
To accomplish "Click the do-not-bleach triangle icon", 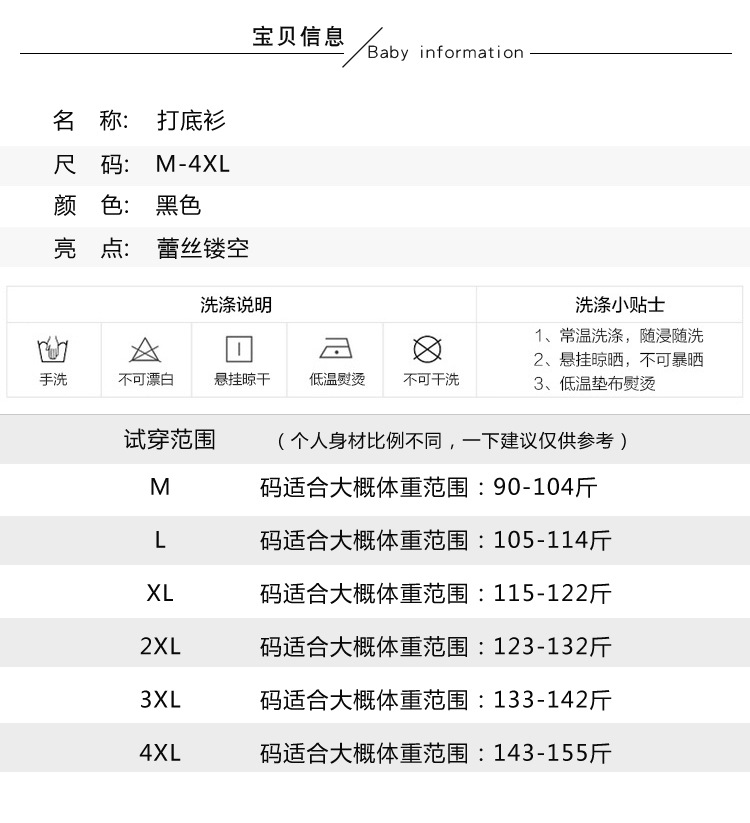I will [145, 350].
